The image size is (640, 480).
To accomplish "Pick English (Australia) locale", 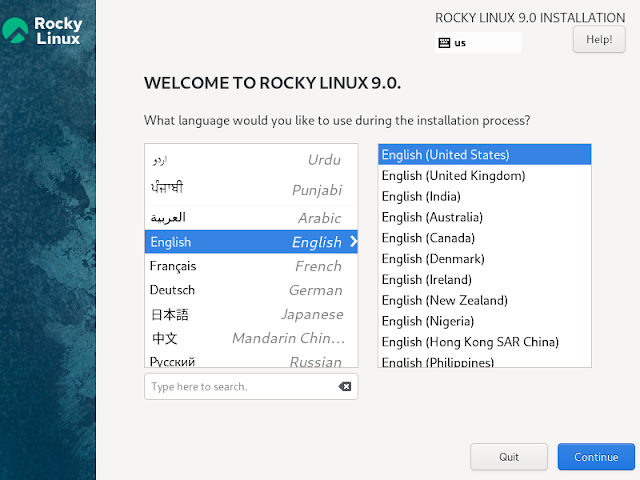I will click(484, 217).
